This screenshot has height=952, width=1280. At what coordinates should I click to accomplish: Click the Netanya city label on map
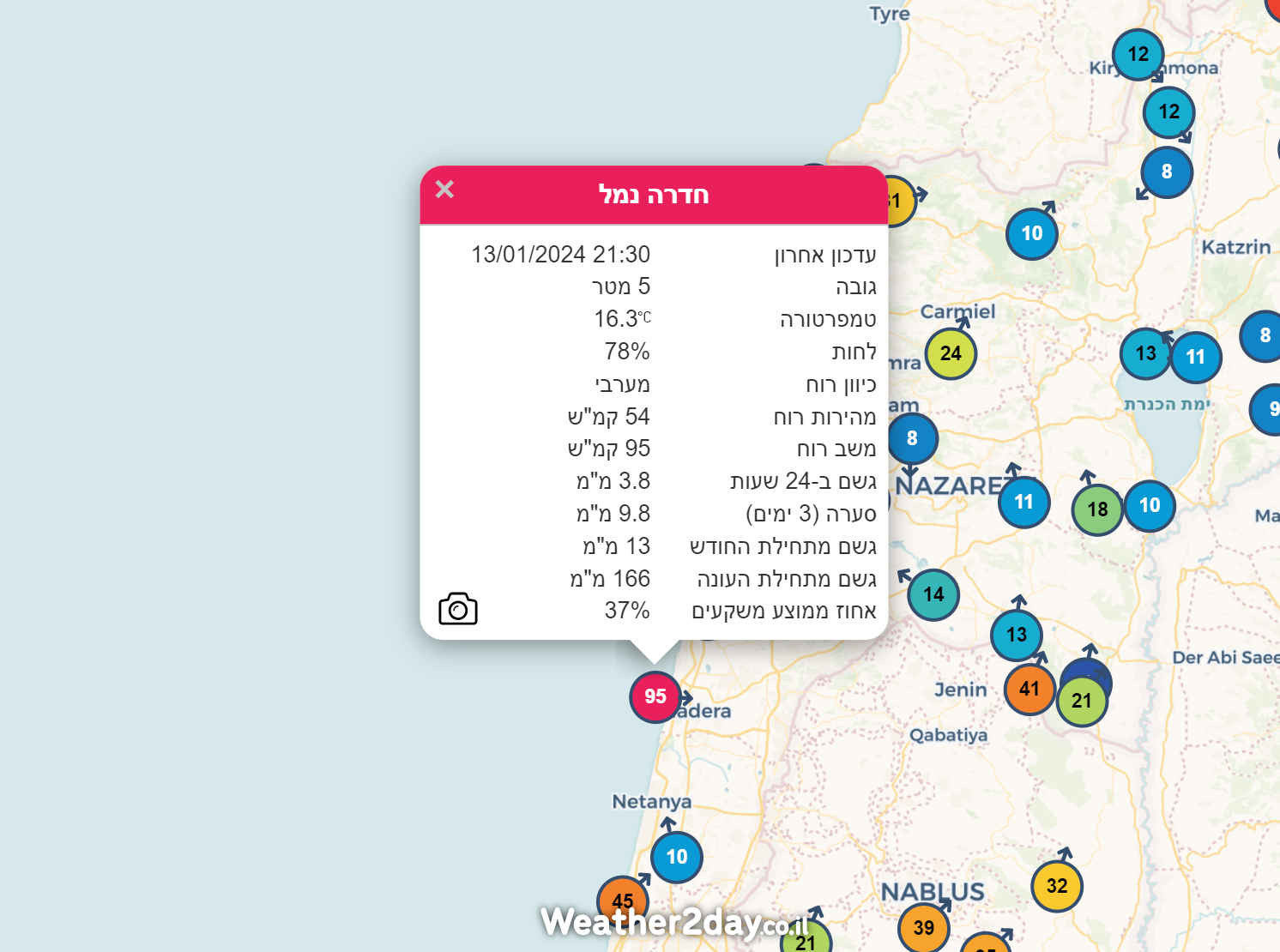pos(651,802)
